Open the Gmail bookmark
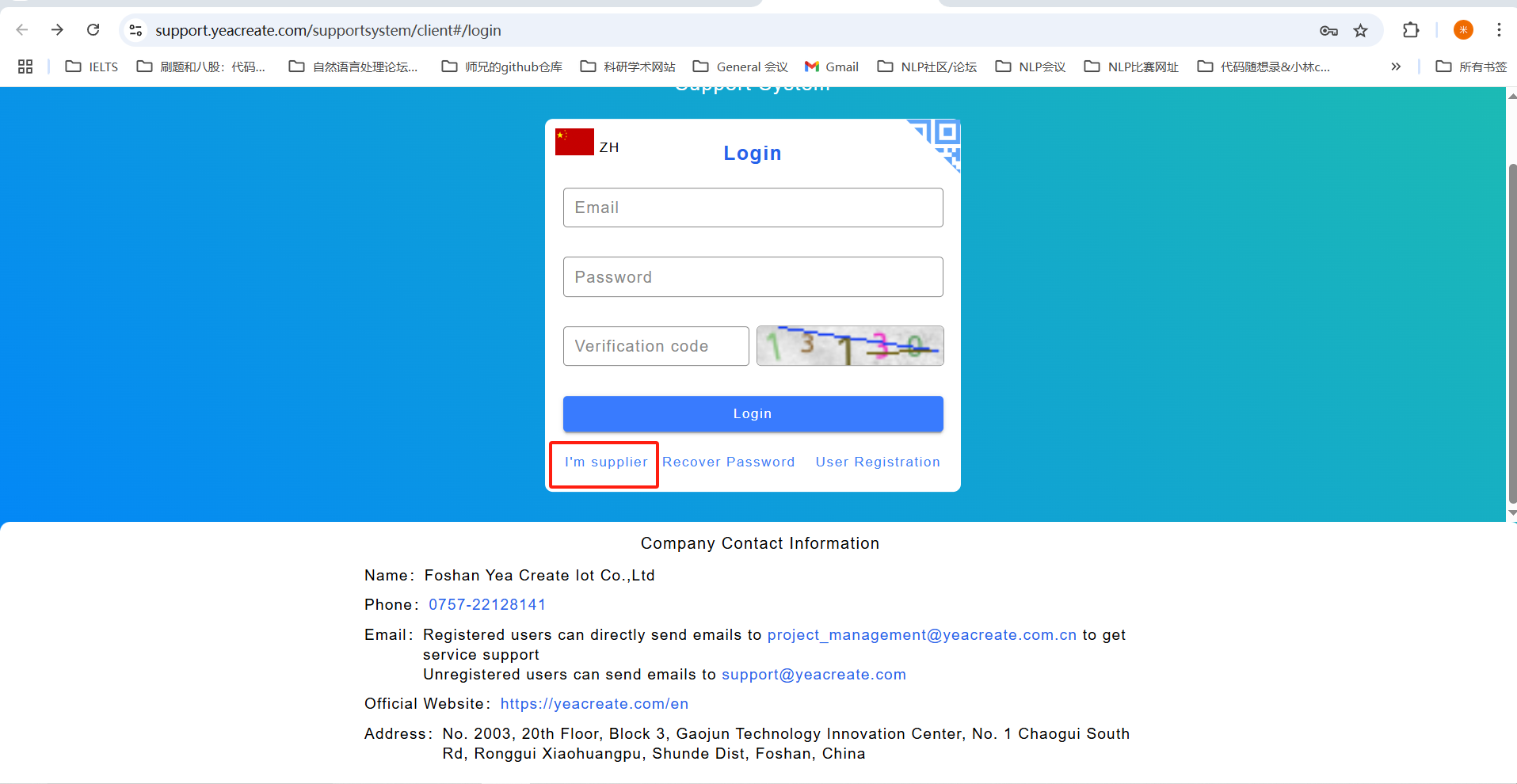The width and height of the screenshot is (1517, 784). click(831, 67)
